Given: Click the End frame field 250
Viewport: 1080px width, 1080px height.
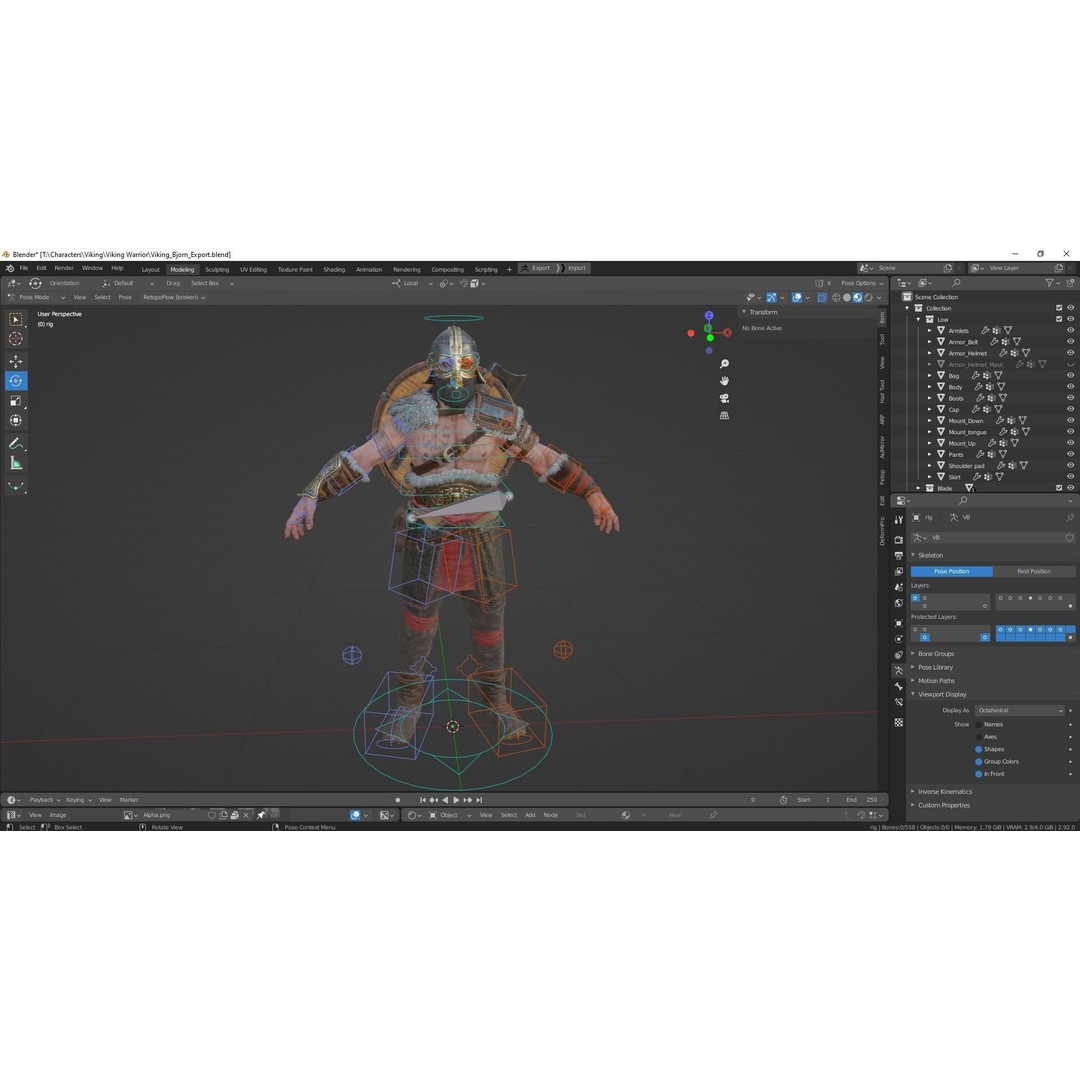Looking at the screenshot, I should 863,800.
